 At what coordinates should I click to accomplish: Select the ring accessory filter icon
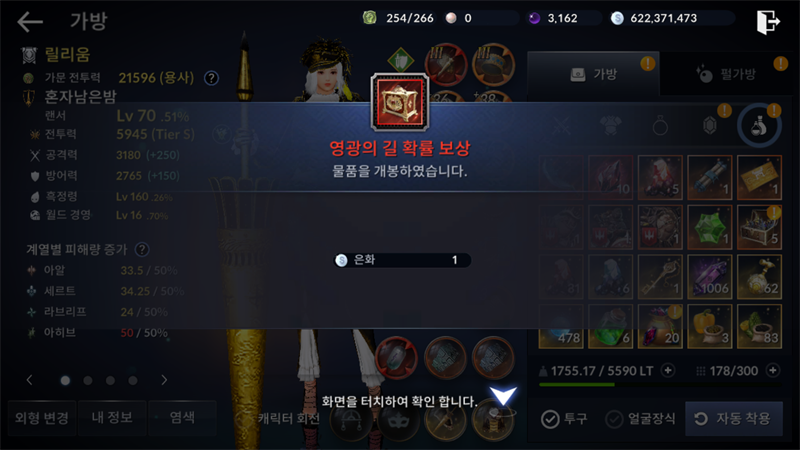660,126
